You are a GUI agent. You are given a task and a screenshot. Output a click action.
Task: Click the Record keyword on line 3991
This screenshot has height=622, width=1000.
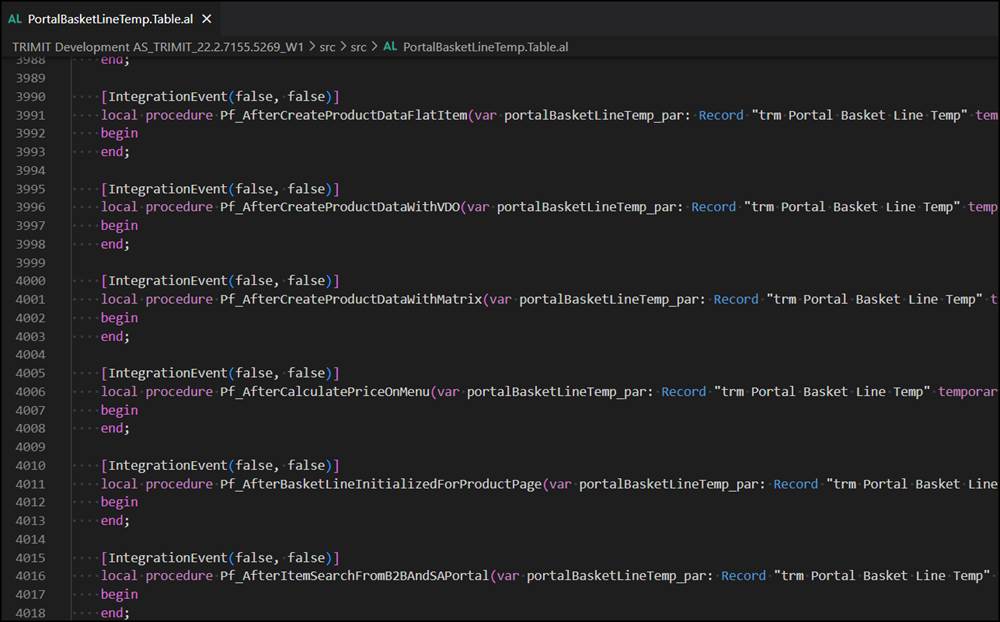tap(720, 114)
